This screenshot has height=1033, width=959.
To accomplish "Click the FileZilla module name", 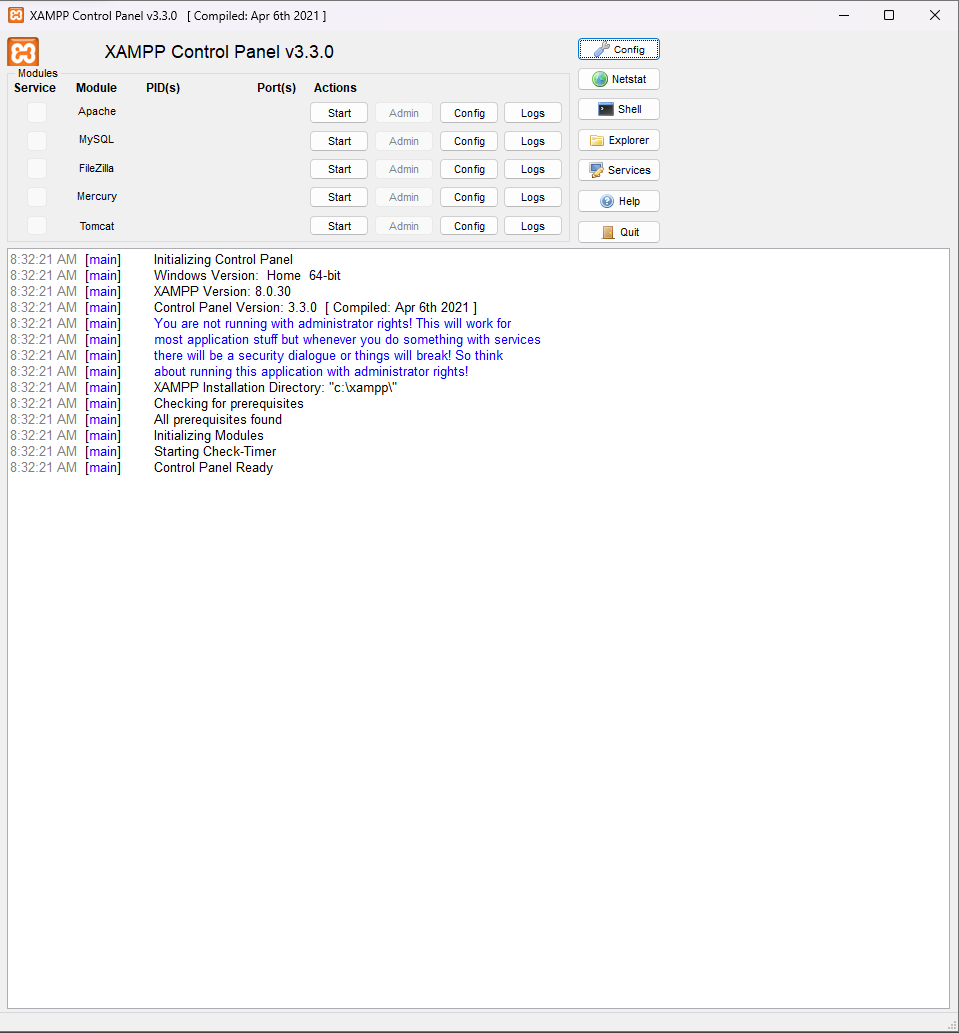I will coord(96,168).
